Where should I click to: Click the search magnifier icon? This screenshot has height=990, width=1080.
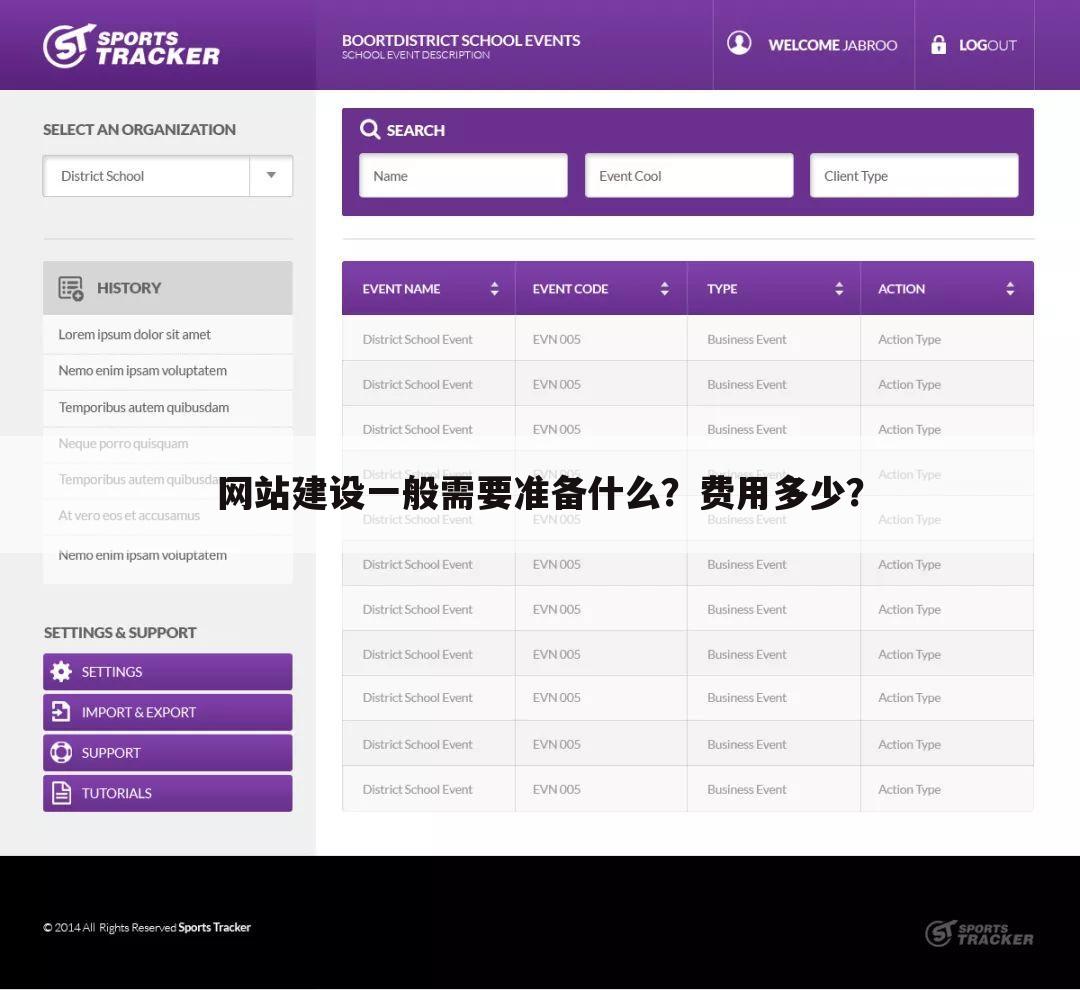click(x=370, y=129)
